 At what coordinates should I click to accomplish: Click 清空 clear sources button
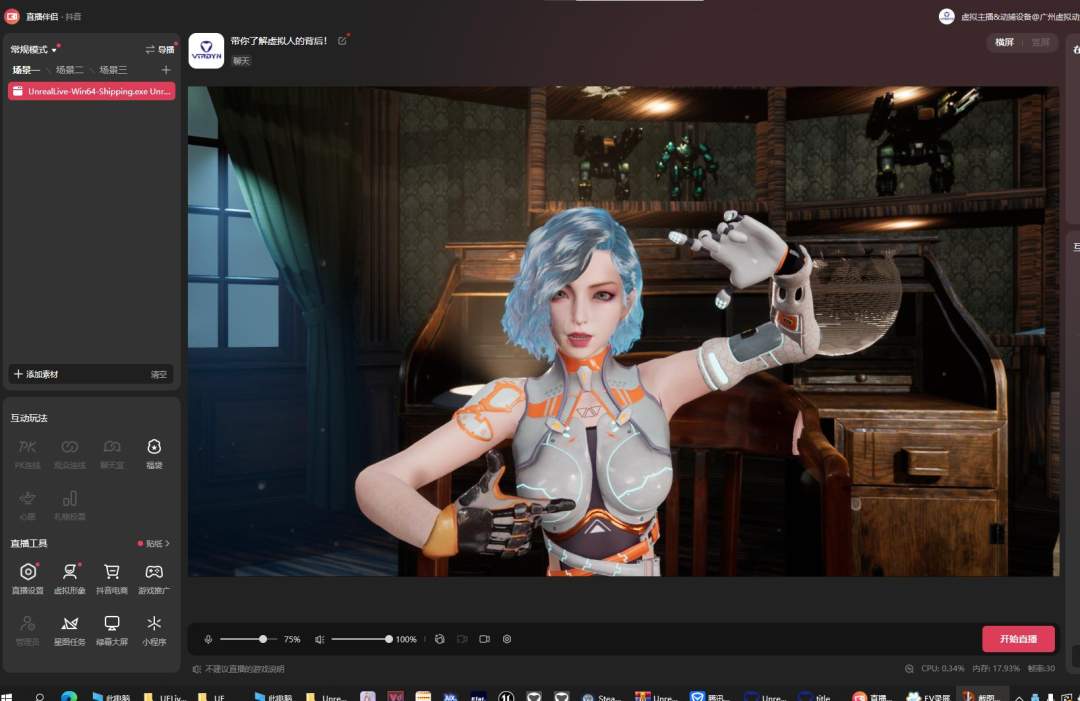click(x=158, y=374)
